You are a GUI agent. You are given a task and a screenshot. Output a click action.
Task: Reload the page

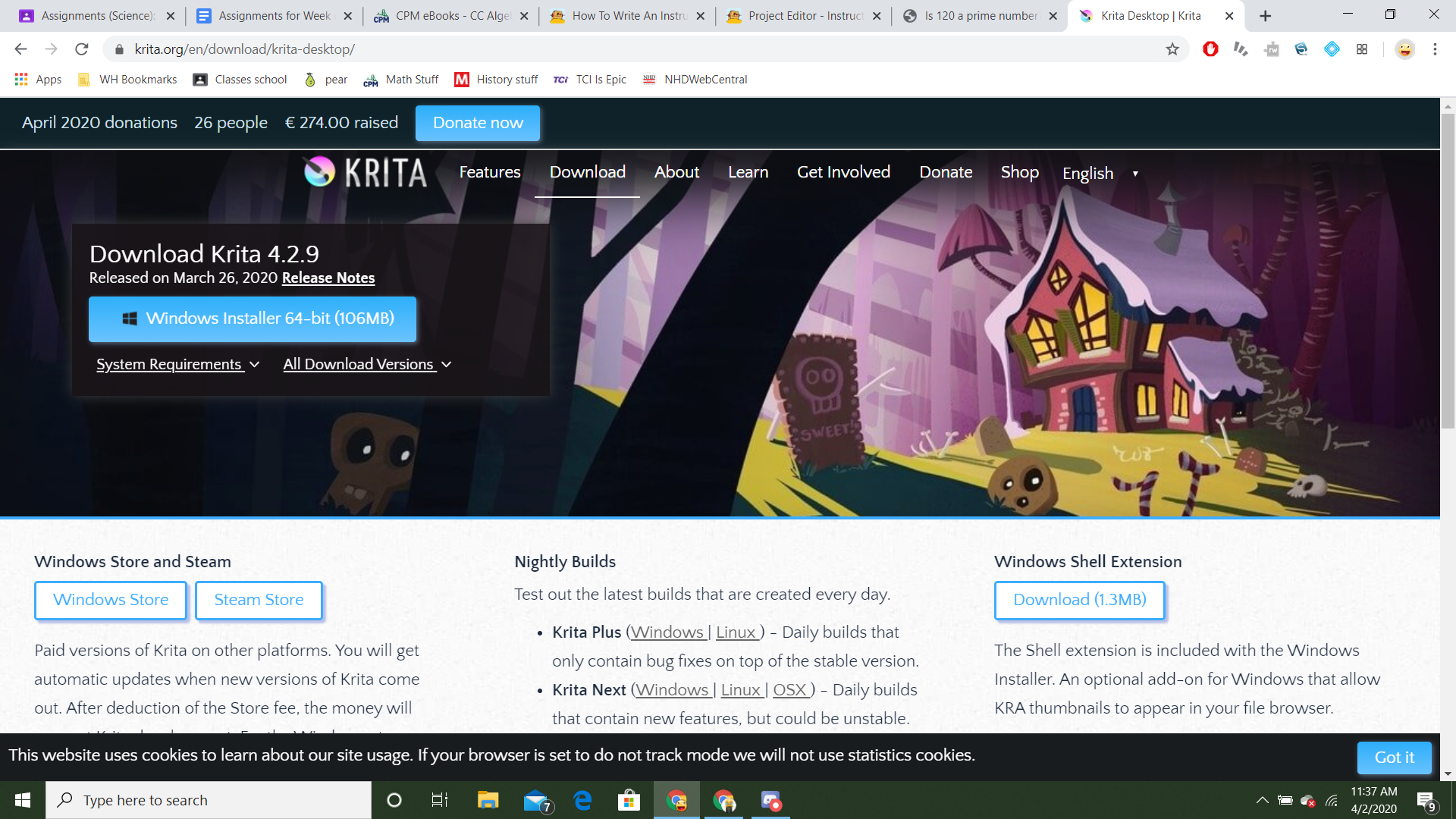coord(83,49)
